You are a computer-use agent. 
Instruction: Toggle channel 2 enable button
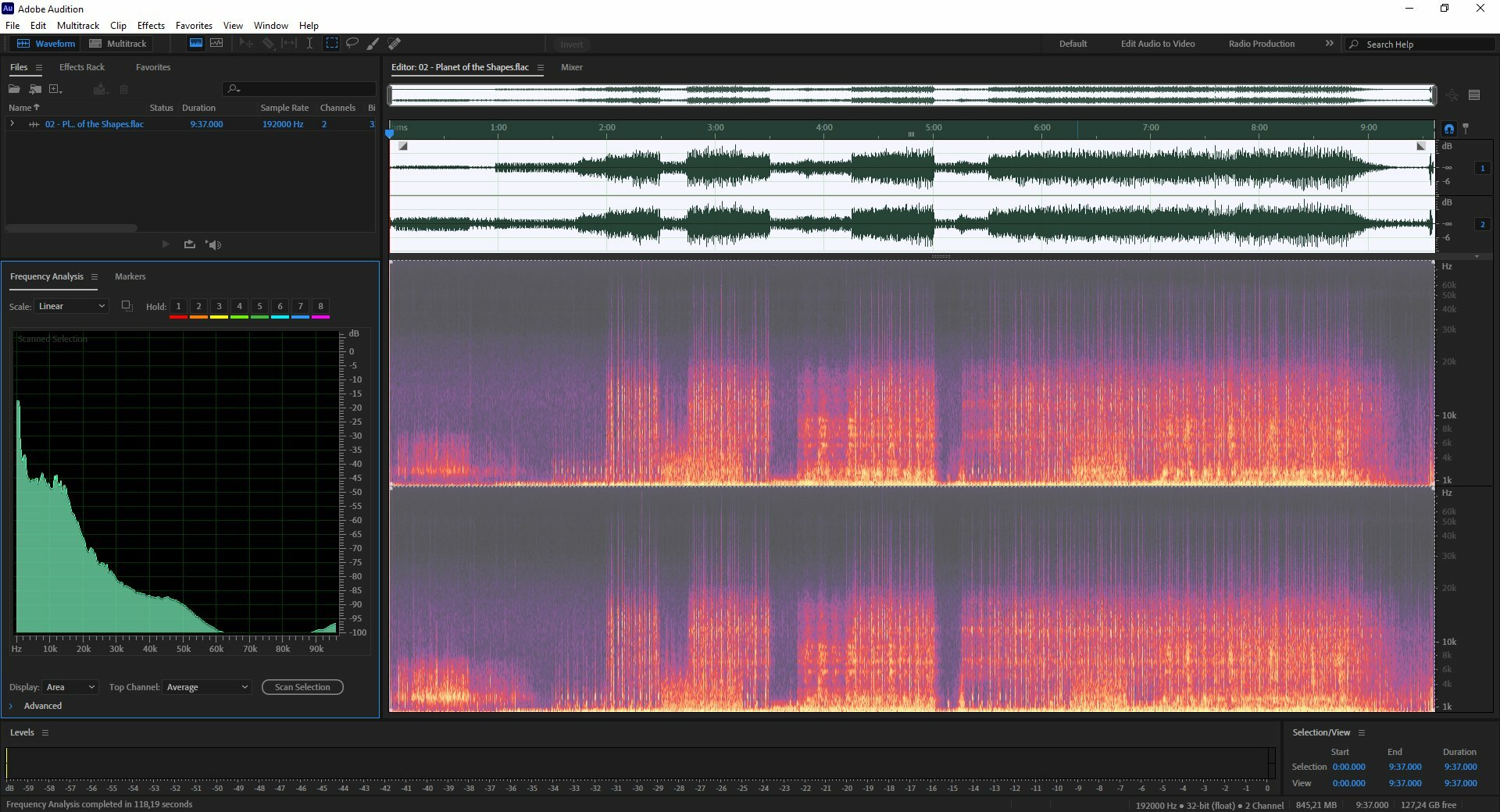coord(1482,224)
